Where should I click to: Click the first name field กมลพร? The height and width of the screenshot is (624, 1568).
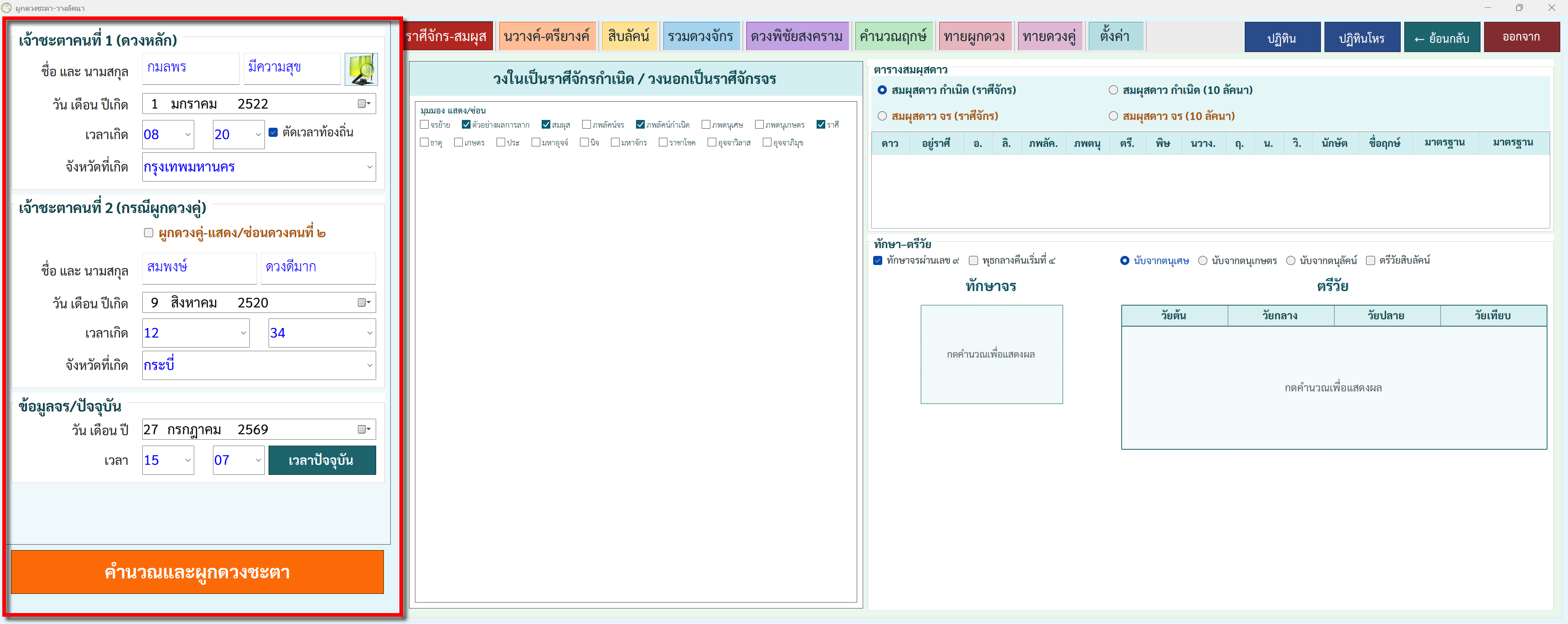[x=191, y=68]
